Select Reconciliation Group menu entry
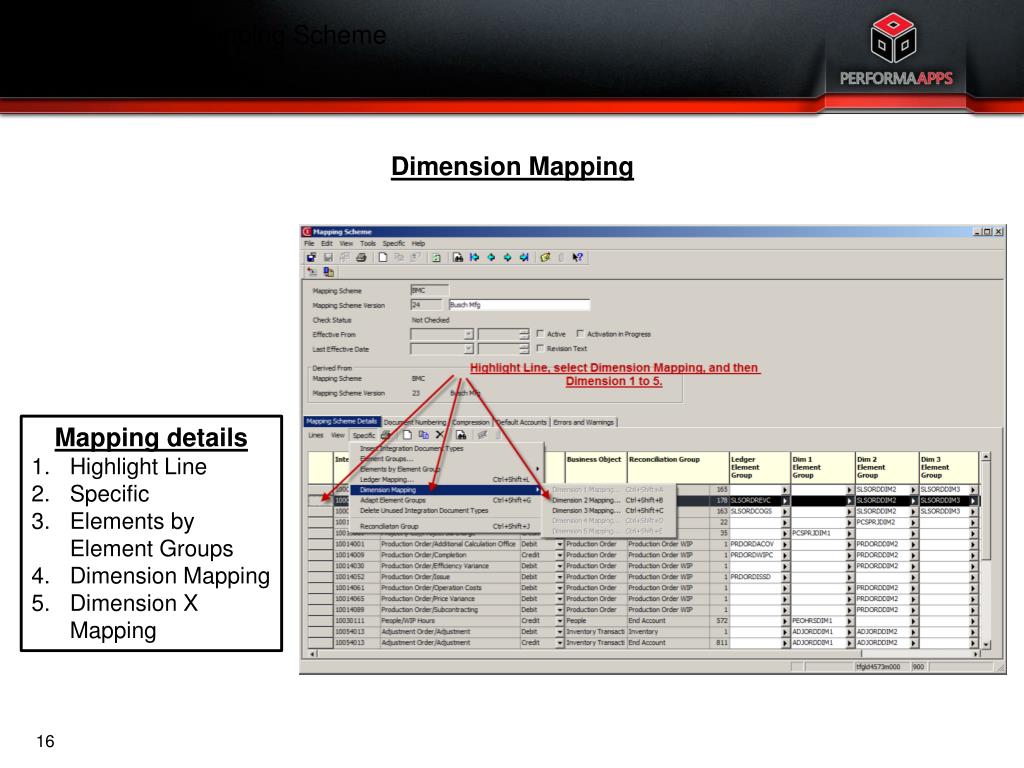1024x768 pixels. [447, 526]
